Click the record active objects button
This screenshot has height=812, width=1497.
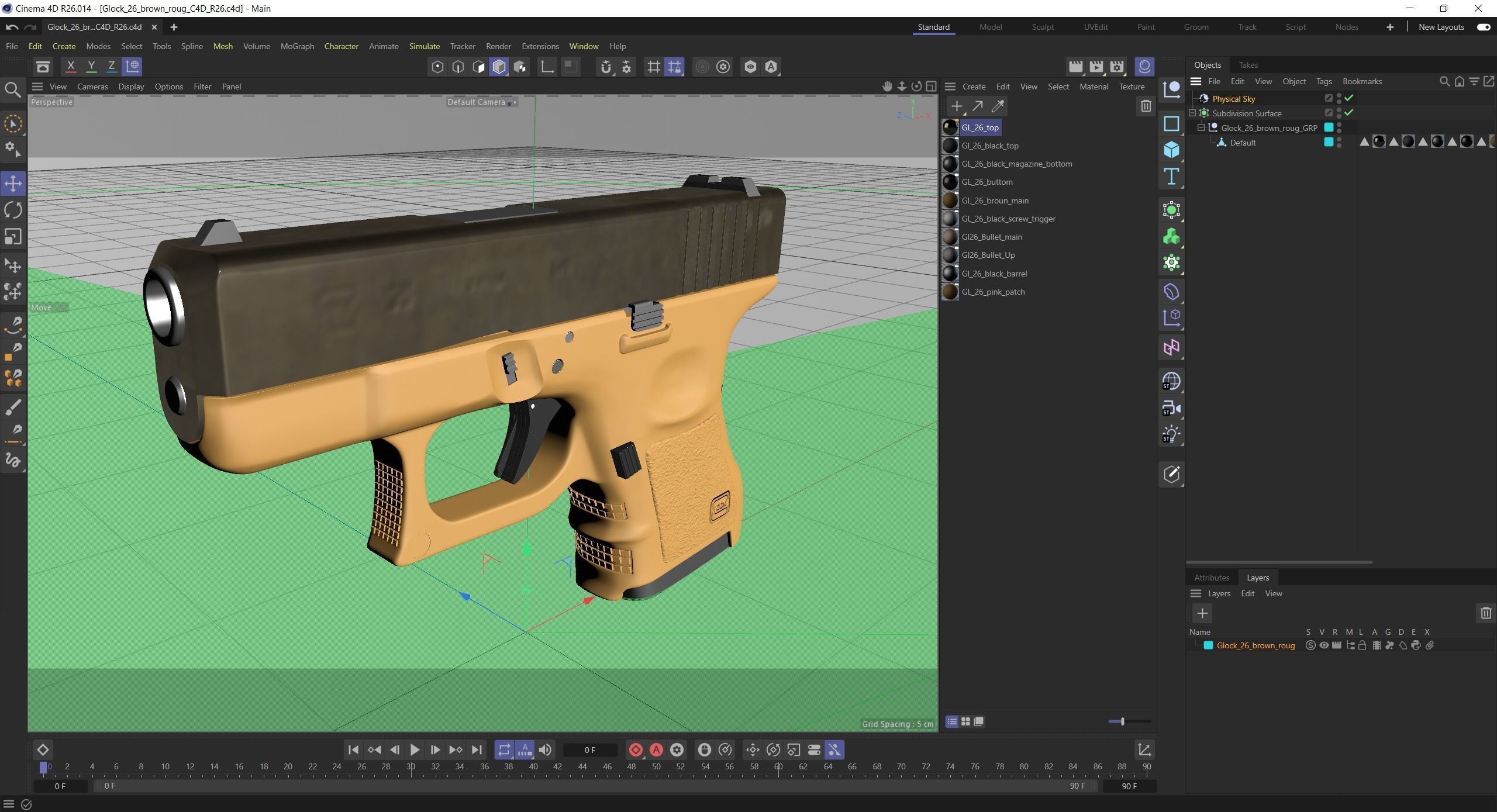pyautogui.click(x=636, y=749)
